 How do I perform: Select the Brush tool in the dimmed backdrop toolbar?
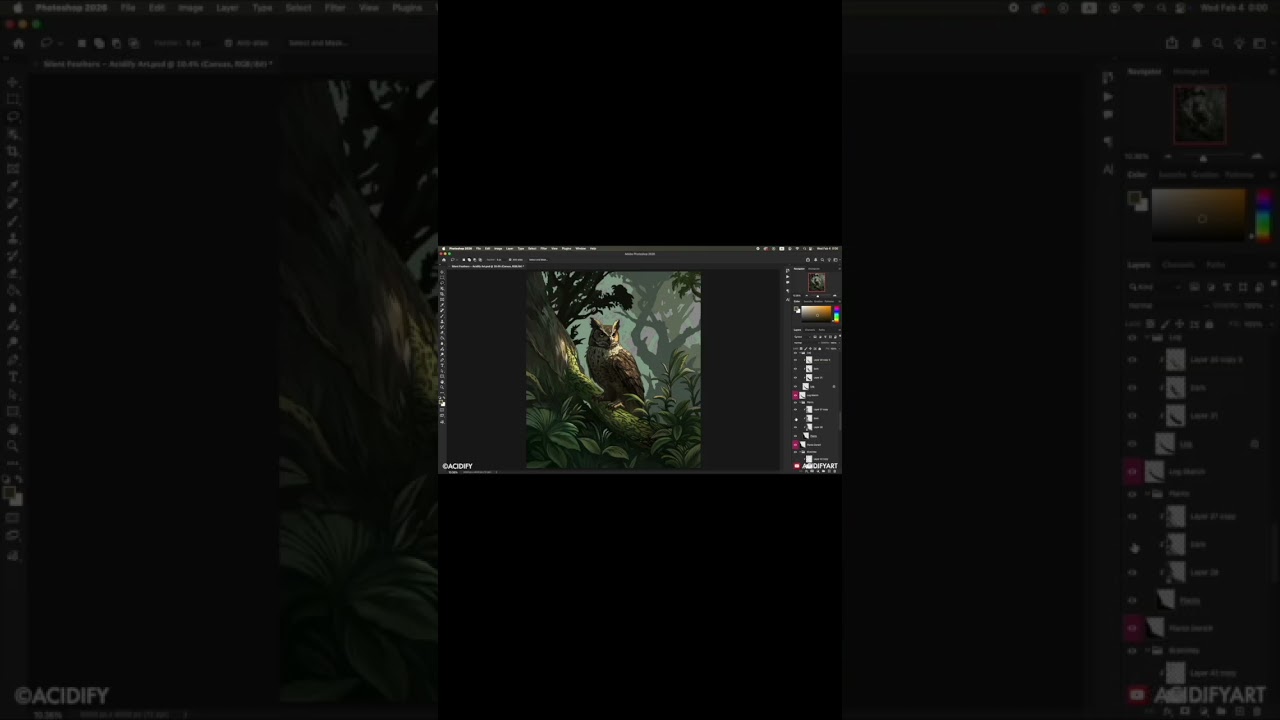coord(13,221)
